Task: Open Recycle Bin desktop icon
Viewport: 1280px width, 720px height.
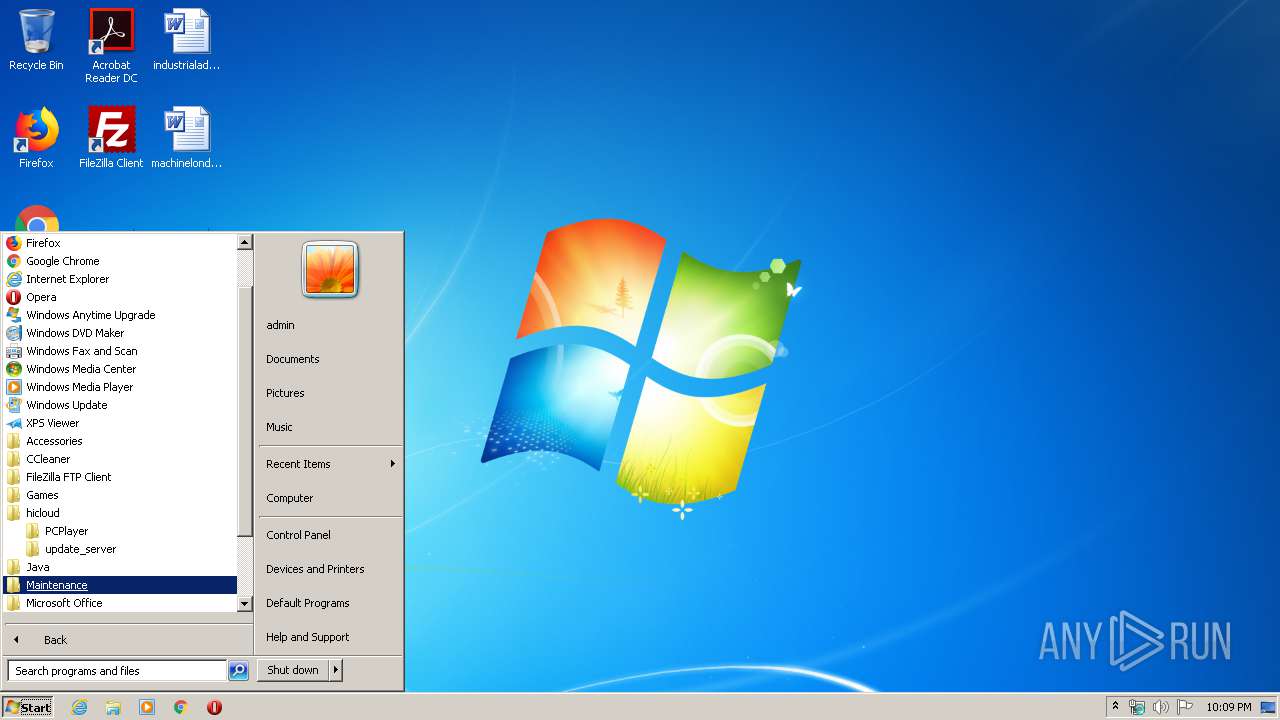Action: [36, 40]
